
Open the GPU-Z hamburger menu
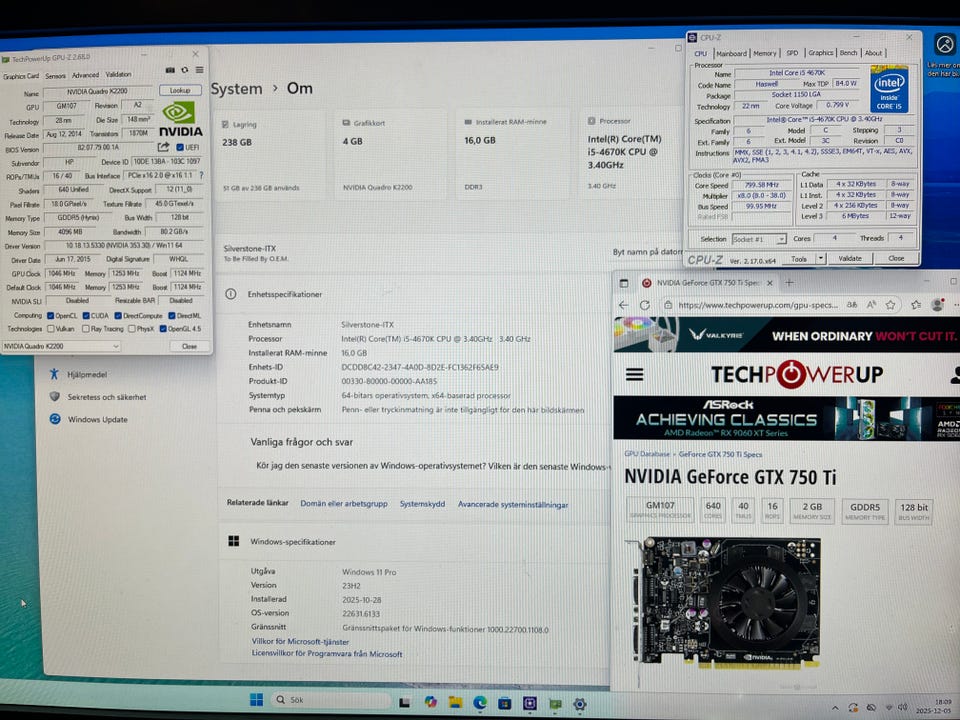(200, 70)
